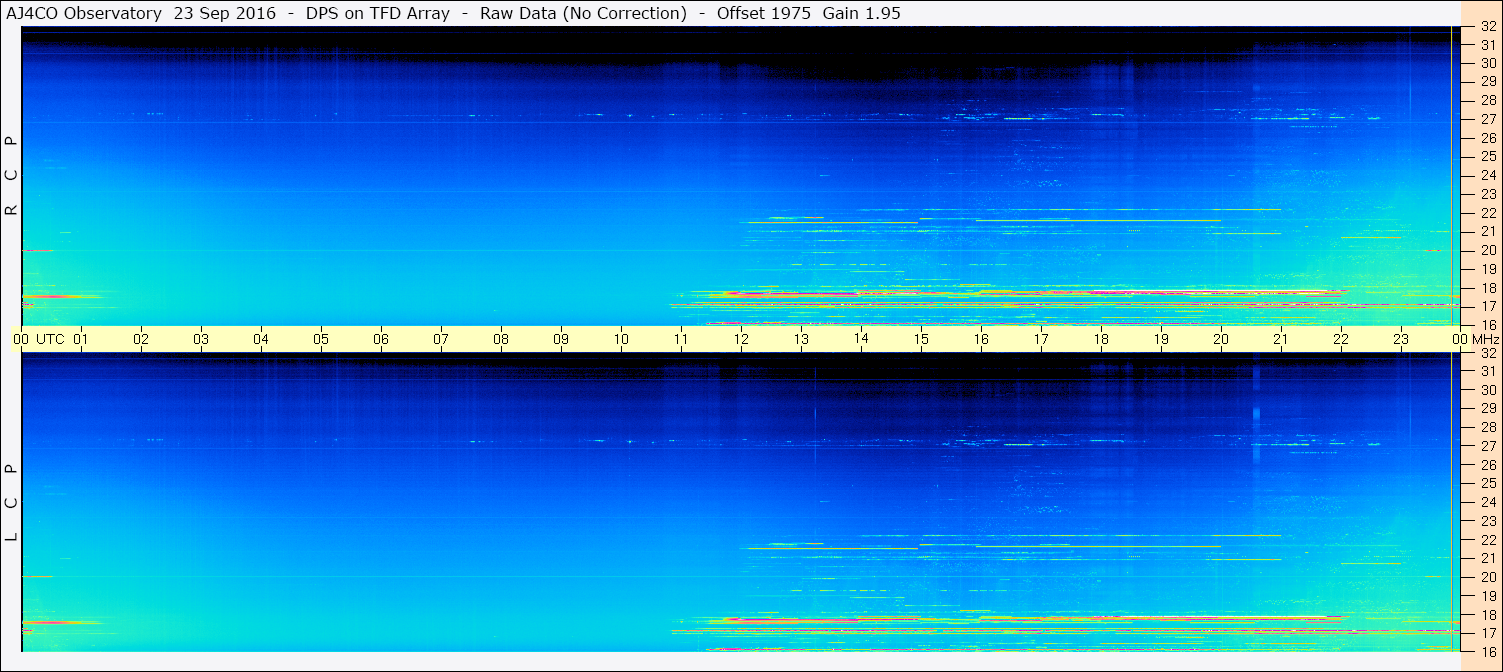Select the 23 hour time-axis marker
This screenshot has width=1503, height=672.
coord(1401,339)
